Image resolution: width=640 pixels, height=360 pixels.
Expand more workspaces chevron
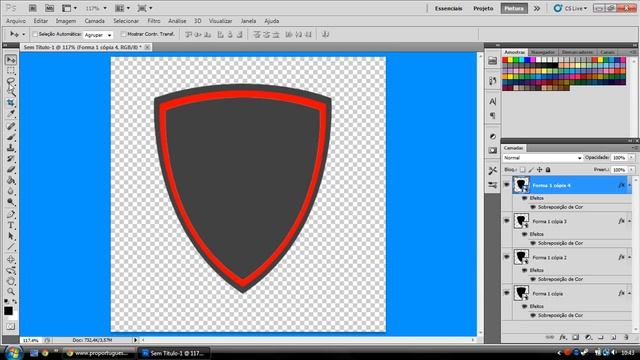click(537, 8)
